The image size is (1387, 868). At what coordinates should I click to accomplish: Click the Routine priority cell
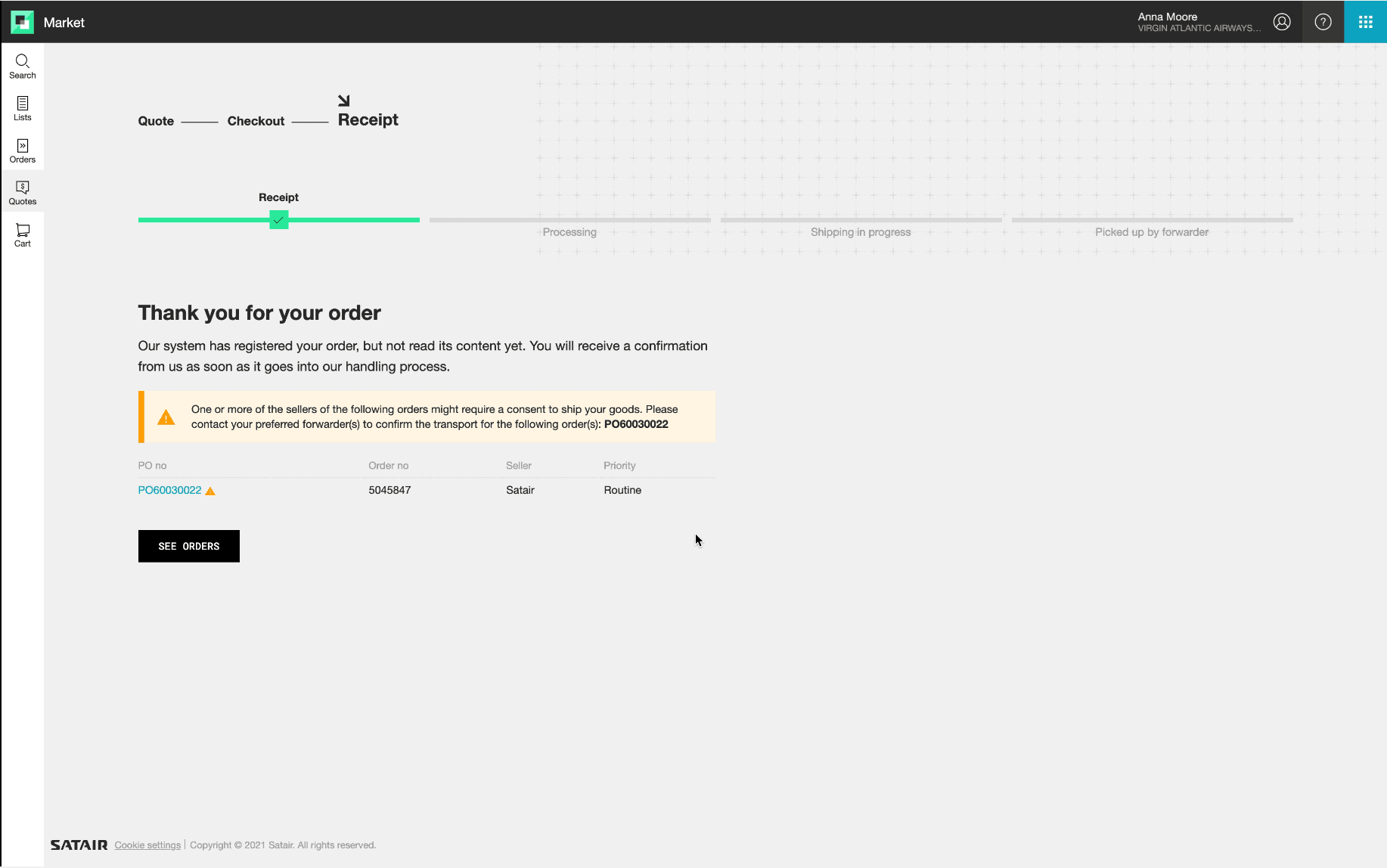[622, 490]
